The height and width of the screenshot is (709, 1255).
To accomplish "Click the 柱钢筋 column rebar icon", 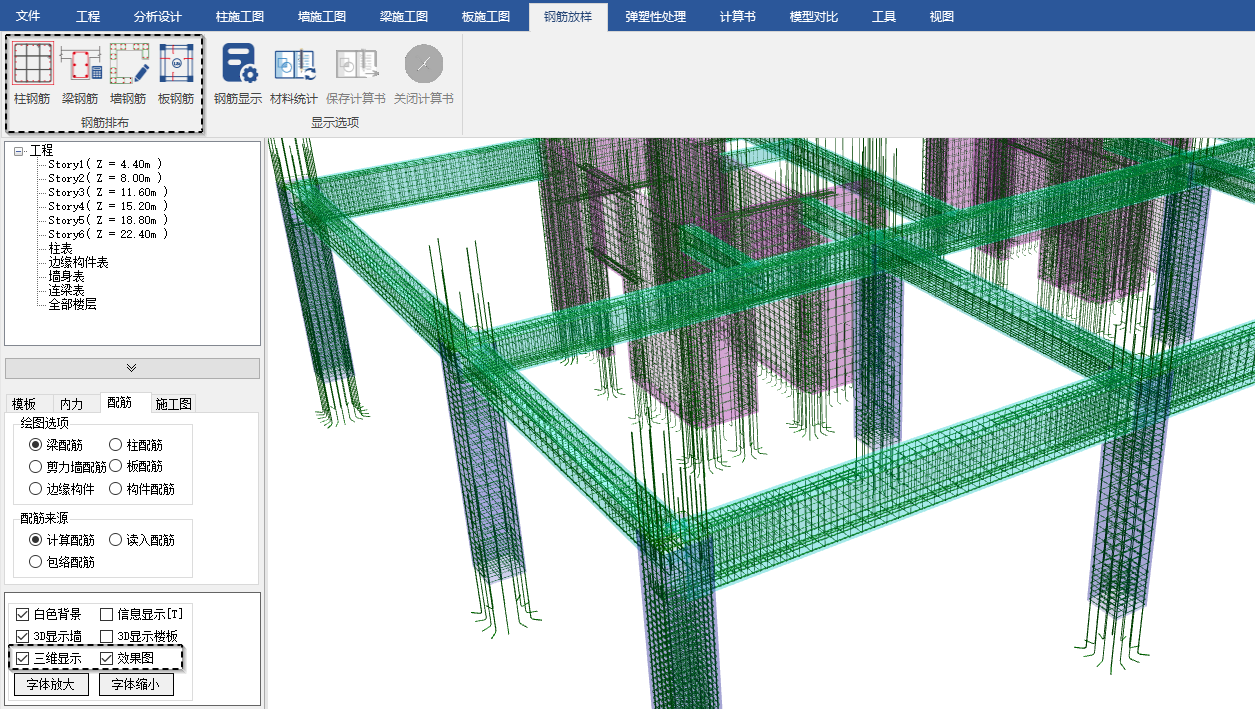I will coord(32,64).
